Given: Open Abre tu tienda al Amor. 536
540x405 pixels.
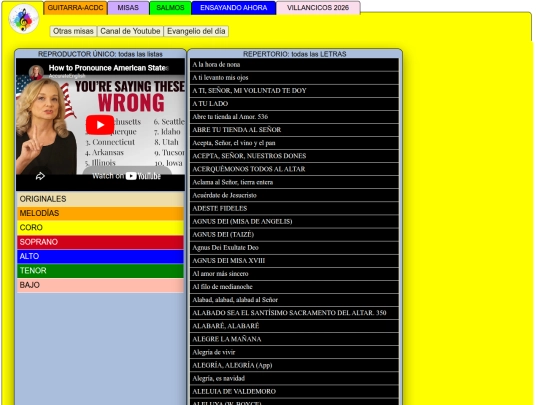Looking at the screenshot, I should tap(294, 117).
